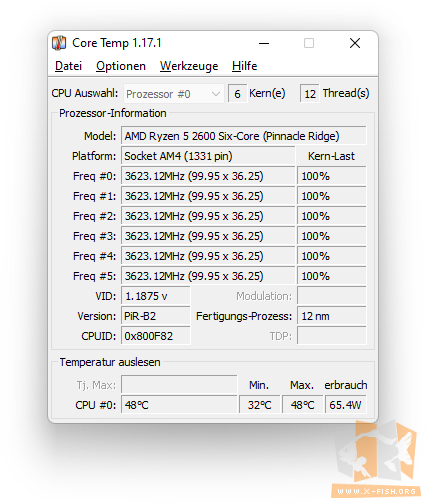Screen dimensions: 426x503
Task: Click the VID value 1.1875 v field
Action: [156, 296]
